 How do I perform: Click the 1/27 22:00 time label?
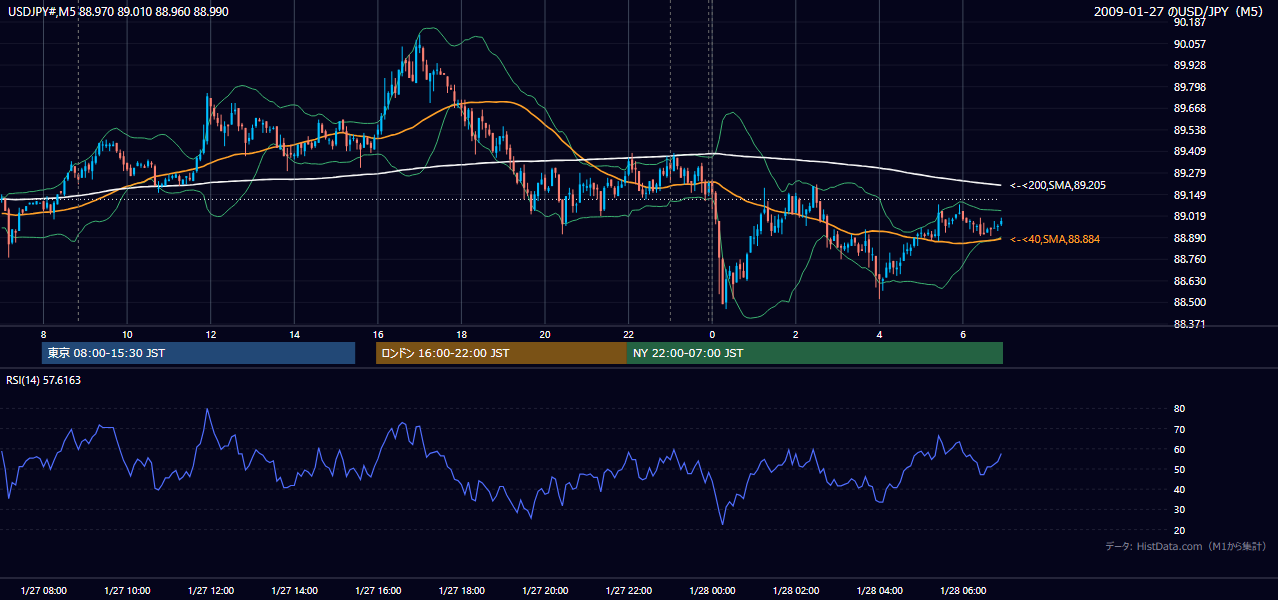coord(628,591)
